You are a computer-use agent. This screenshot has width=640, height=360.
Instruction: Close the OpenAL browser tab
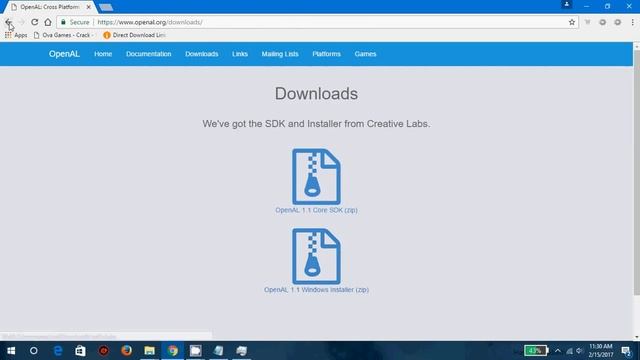(89, 7)
